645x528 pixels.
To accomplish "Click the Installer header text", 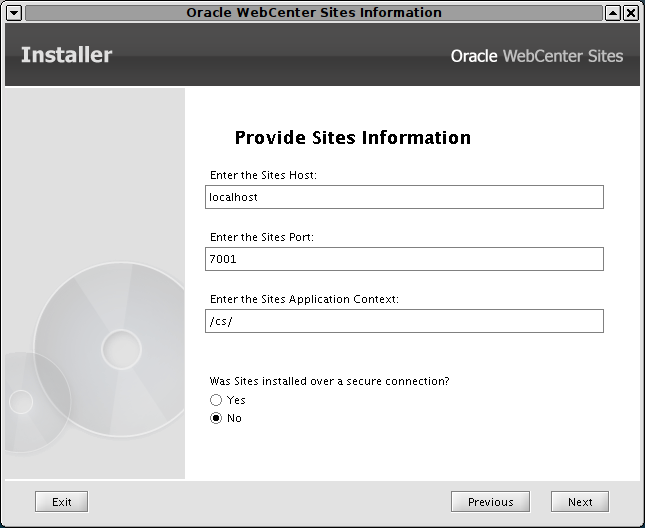I will 67,55.
